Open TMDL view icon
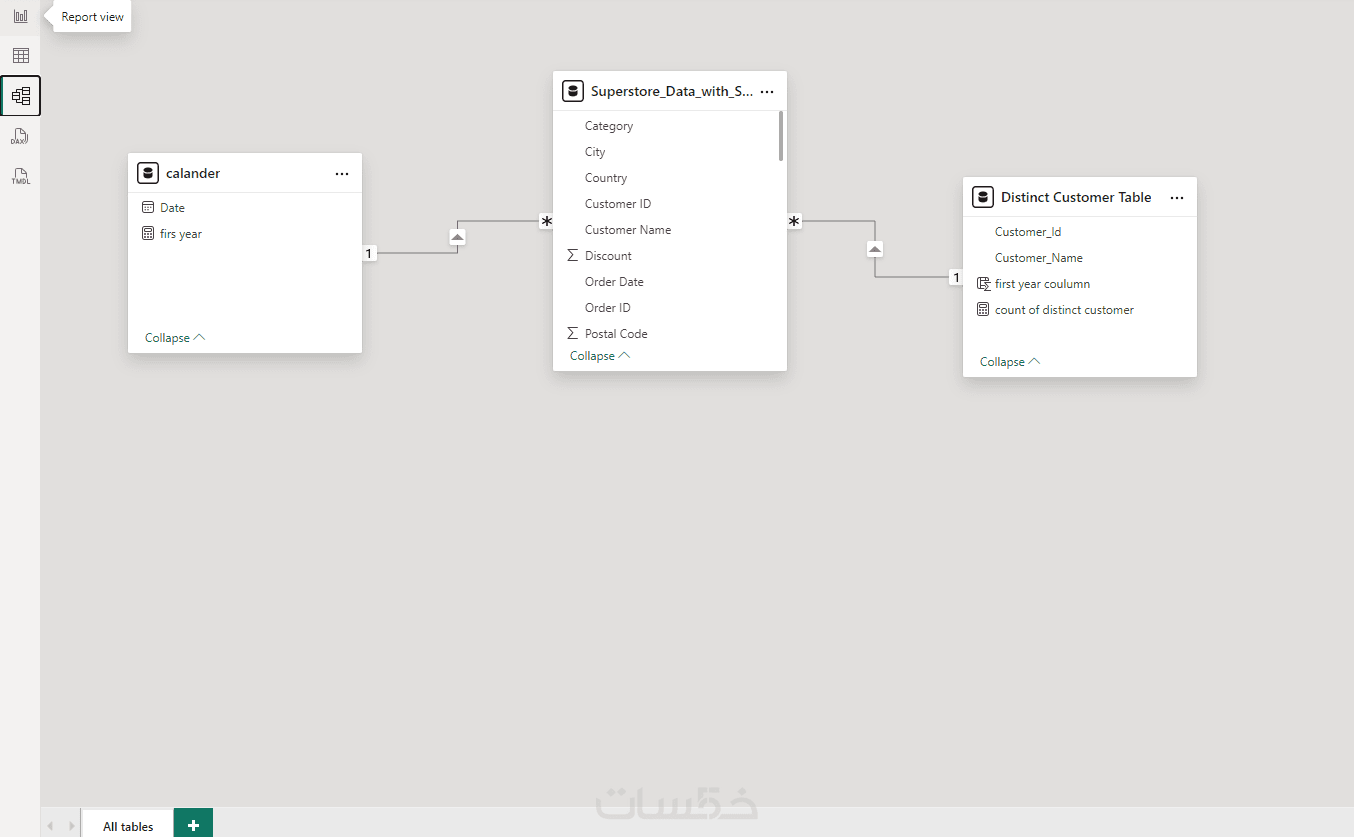 [x=20, y=176]
